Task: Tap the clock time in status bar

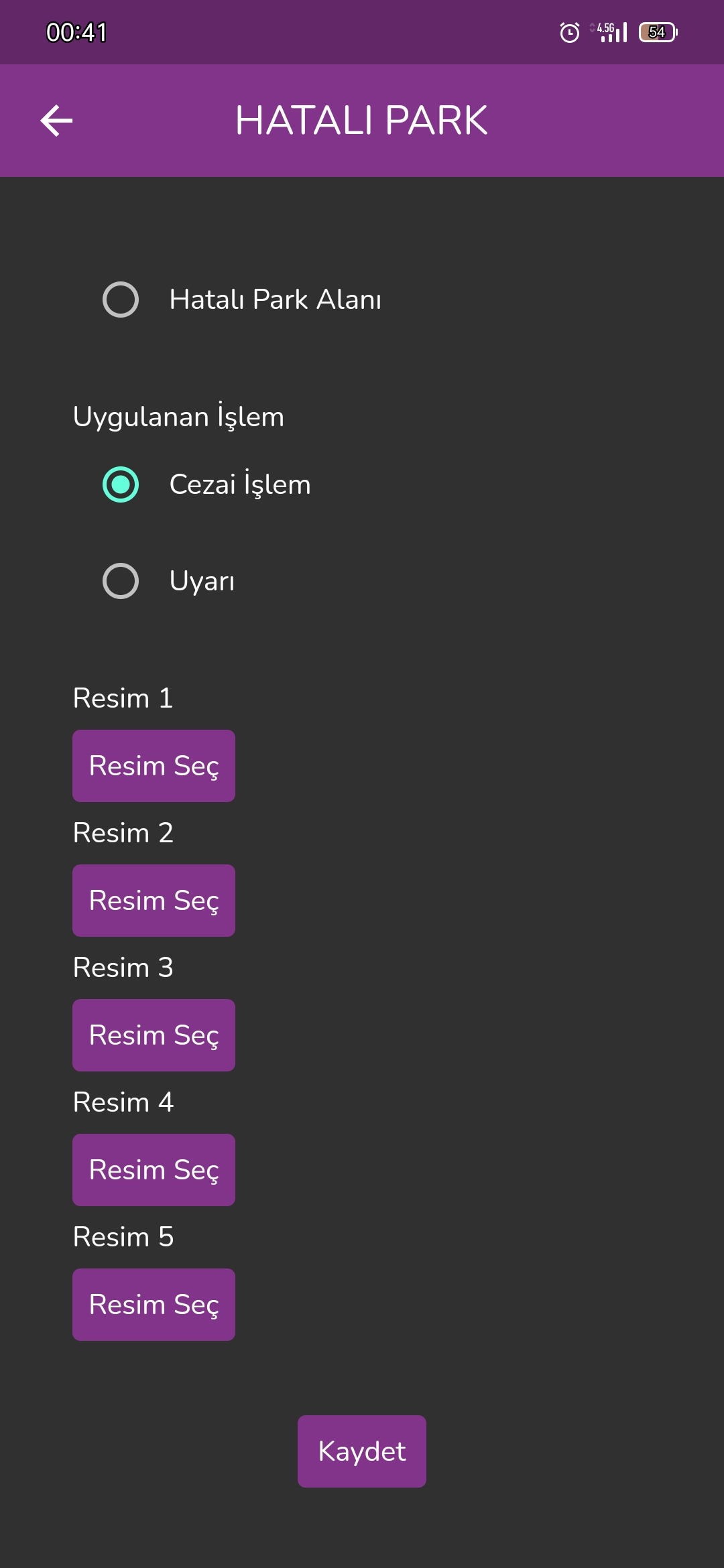Action: pyautogui.click(x=76, y=32)
